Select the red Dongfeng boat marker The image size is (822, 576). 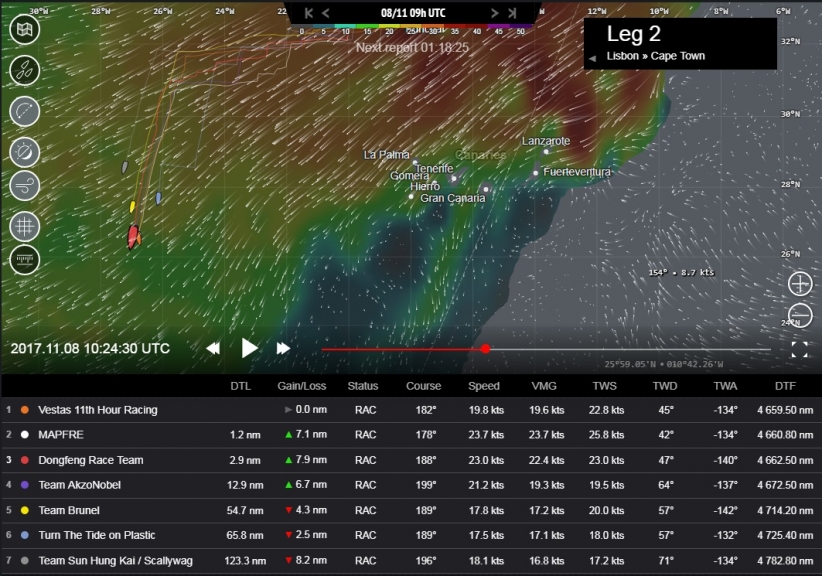133,236
